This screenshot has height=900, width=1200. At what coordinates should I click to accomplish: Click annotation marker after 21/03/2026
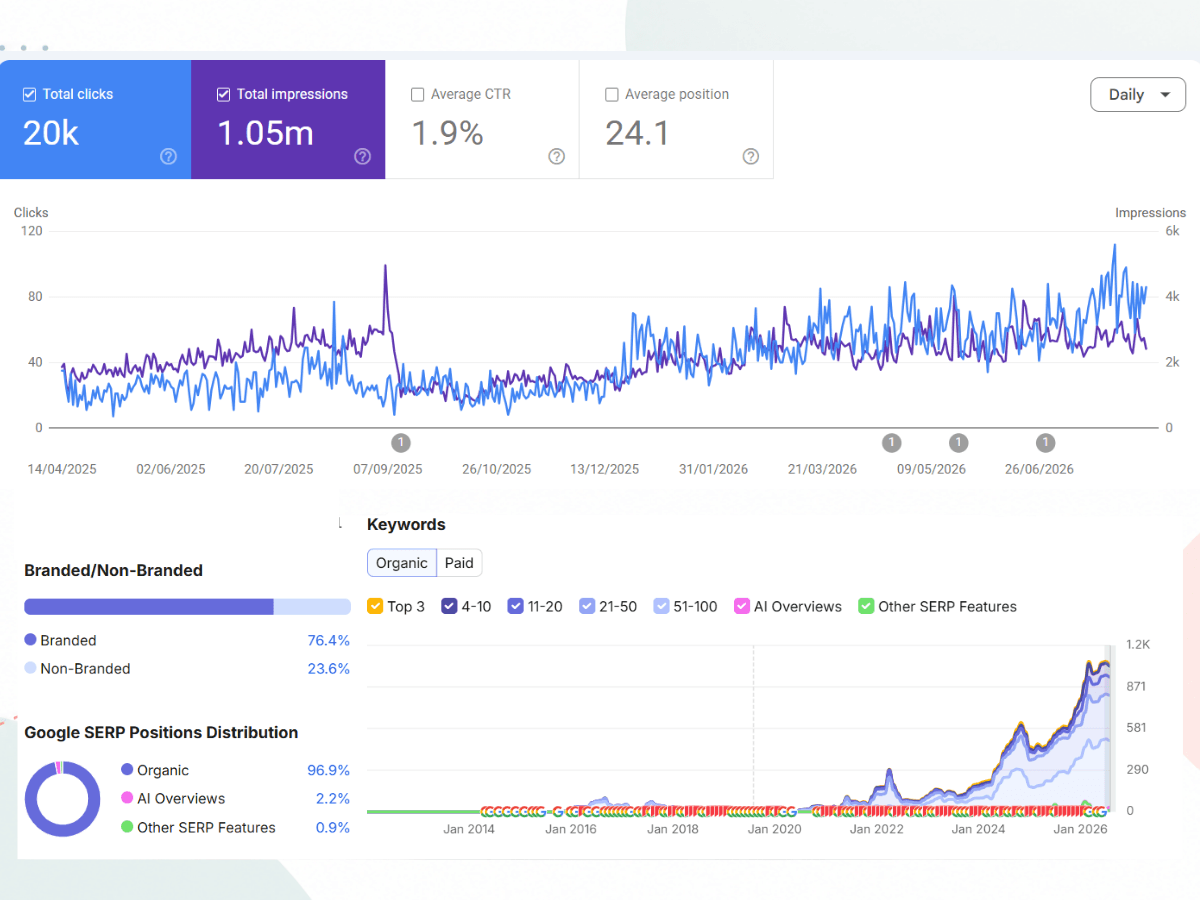(x=891, y=442)
